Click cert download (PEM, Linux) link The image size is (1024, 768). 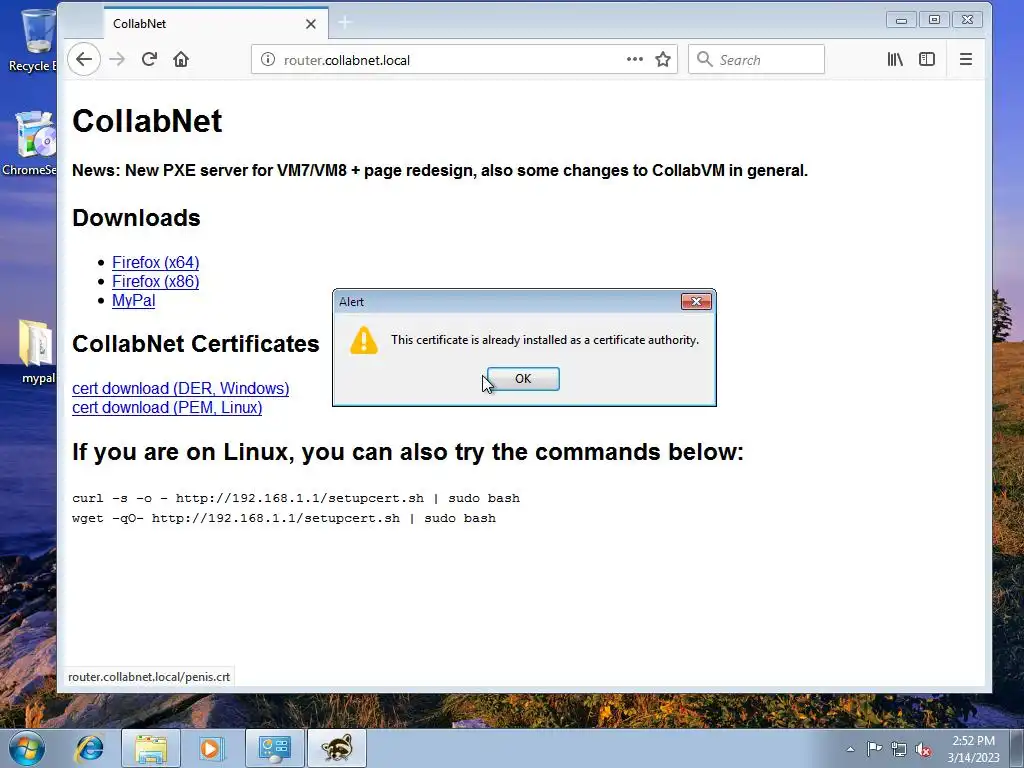[167, 408]
